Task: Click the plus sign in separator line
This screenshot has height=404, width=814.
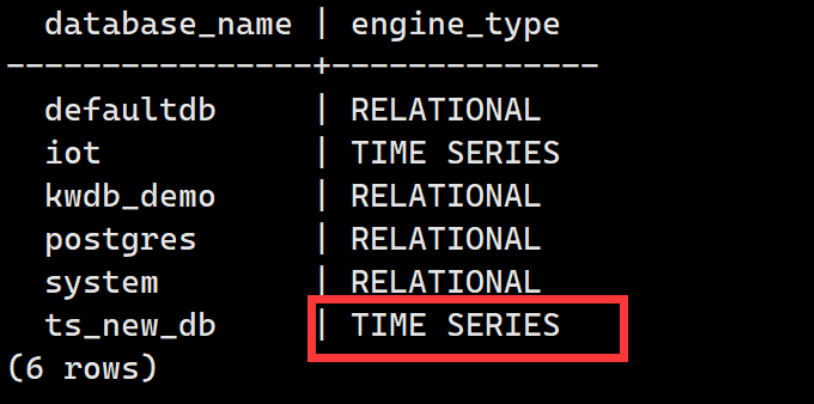Action: 321,66
